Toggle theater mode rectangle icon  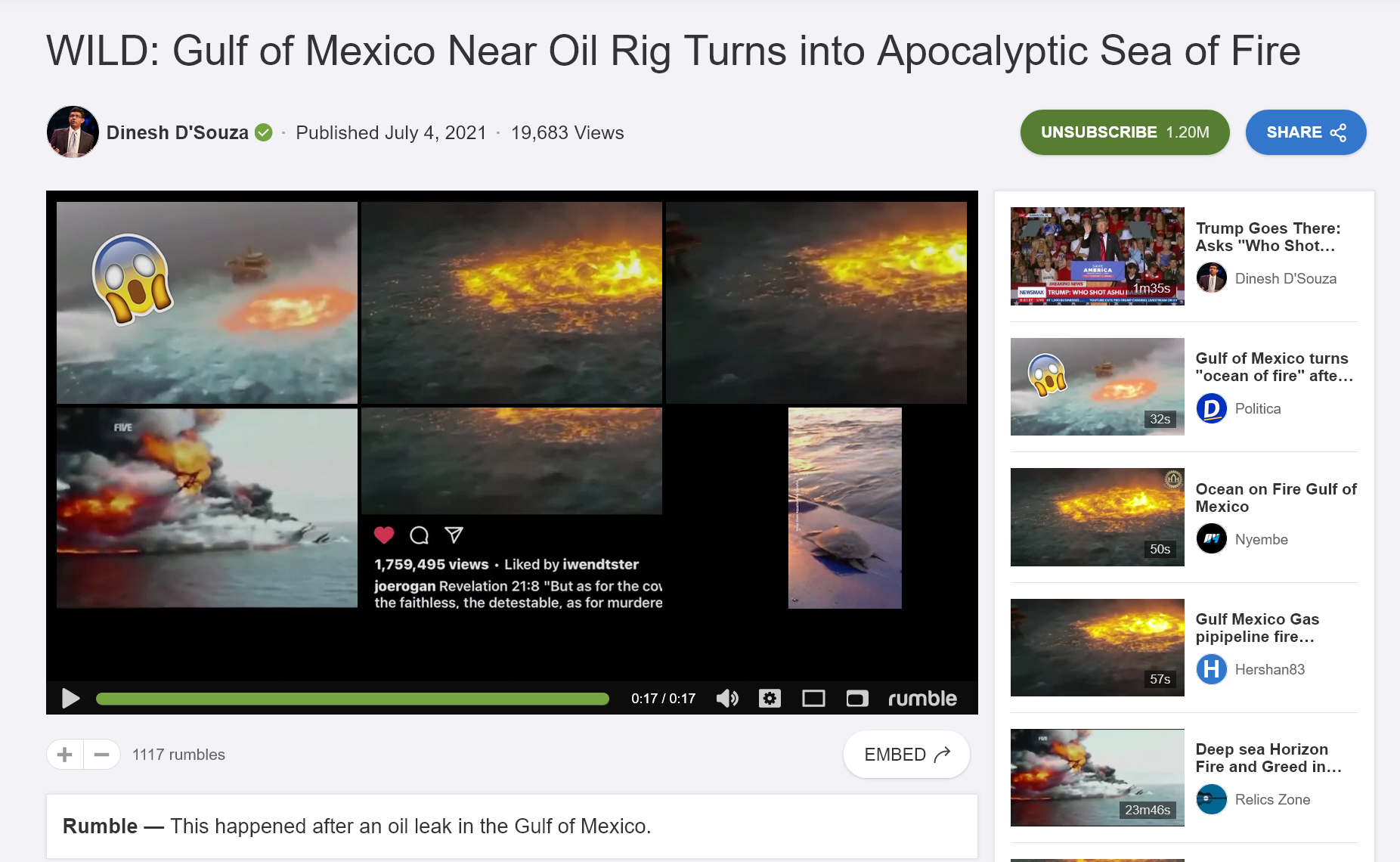(x=813, y=698)
